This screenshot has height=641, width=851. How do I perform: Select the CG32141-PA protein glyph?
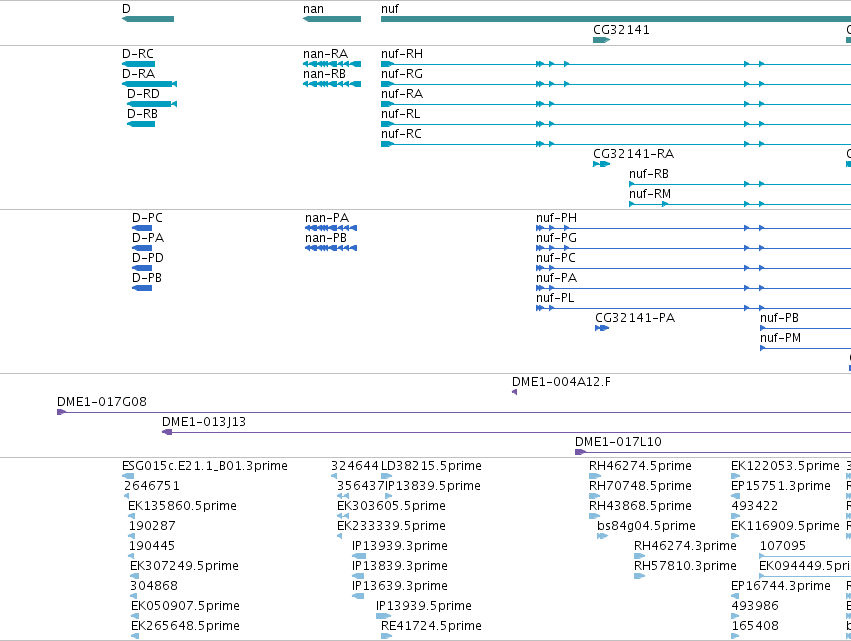coord(602,328)
